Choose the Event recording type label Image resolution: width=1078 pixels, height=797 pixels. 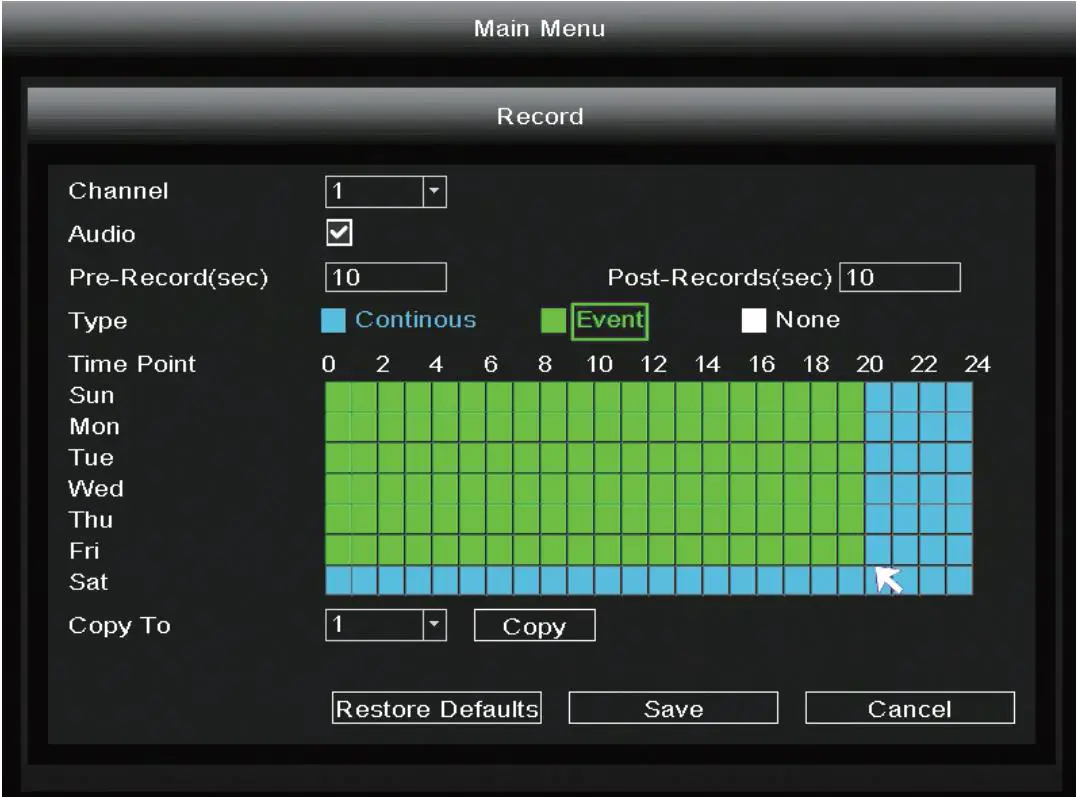click(x=610, y=321)
